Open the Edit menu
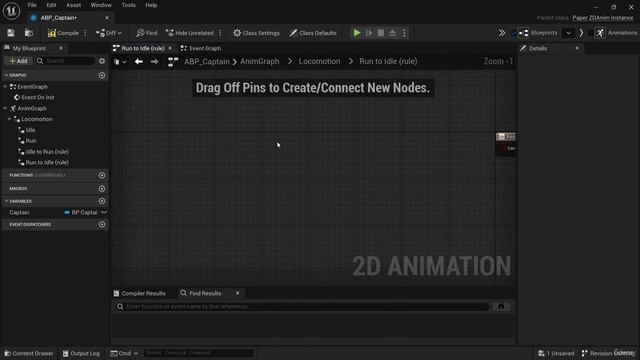This screenshot has width=640, height=360. 51,5
